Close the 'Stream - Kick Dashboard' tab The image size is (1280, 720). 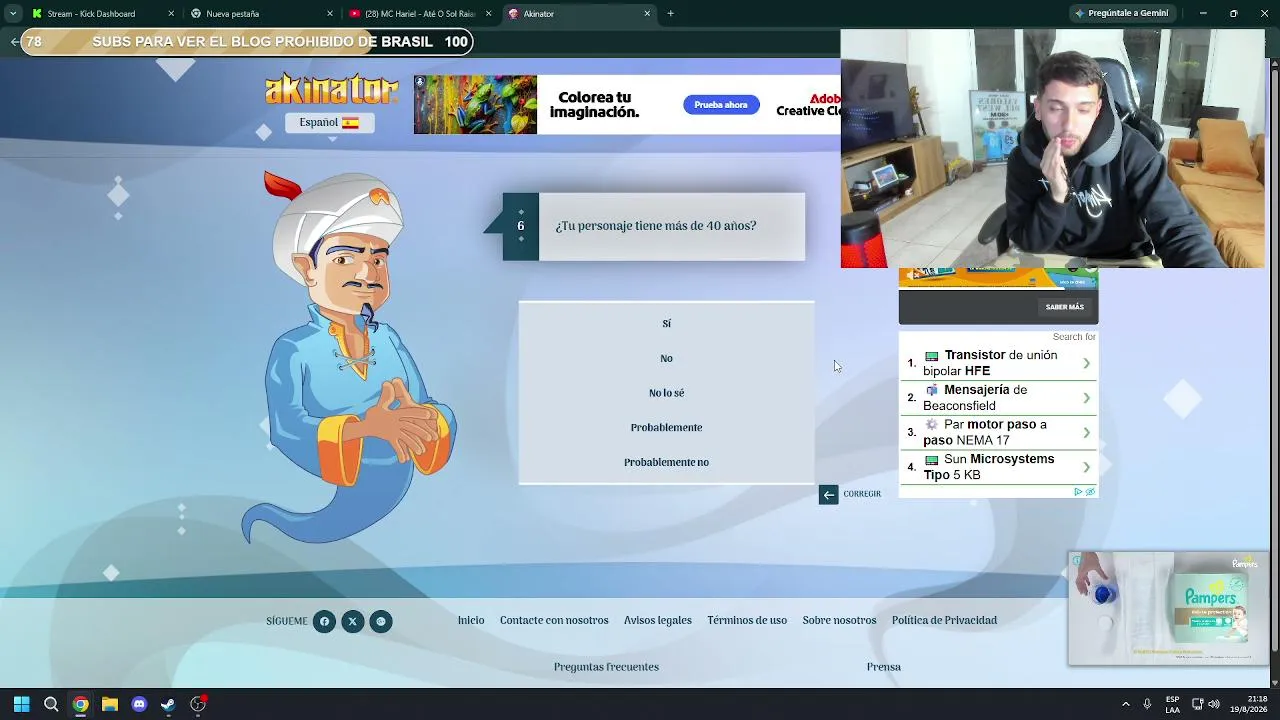tap(171, 14)
